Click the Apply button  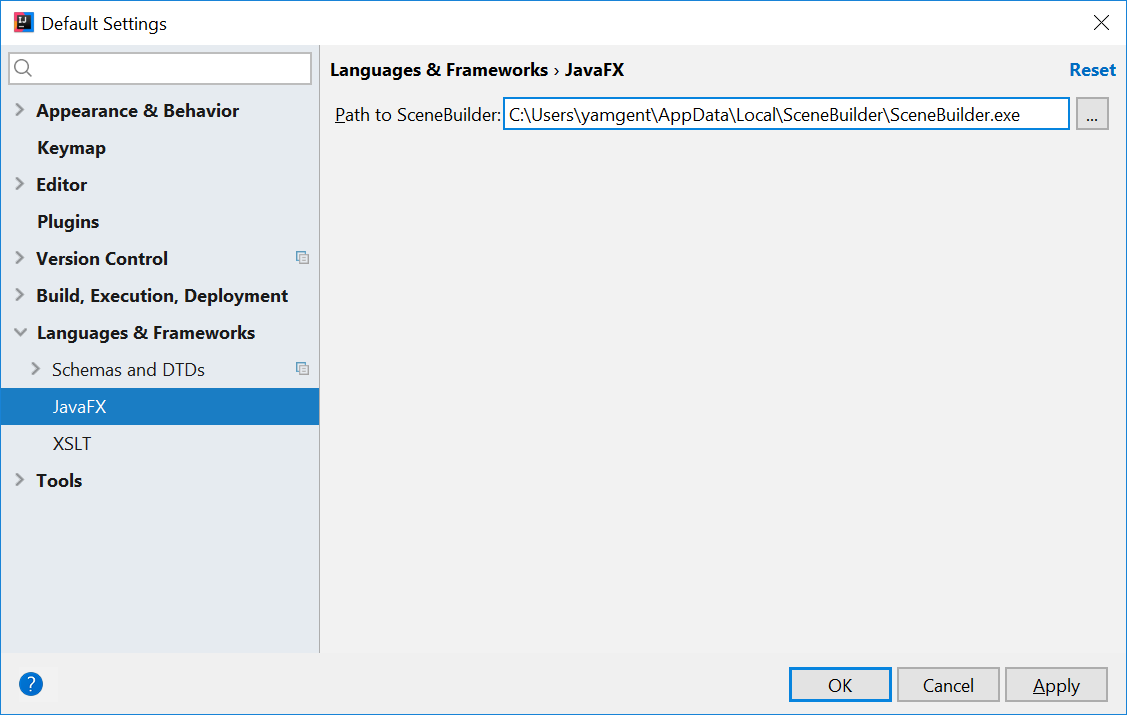point(1056,685)
